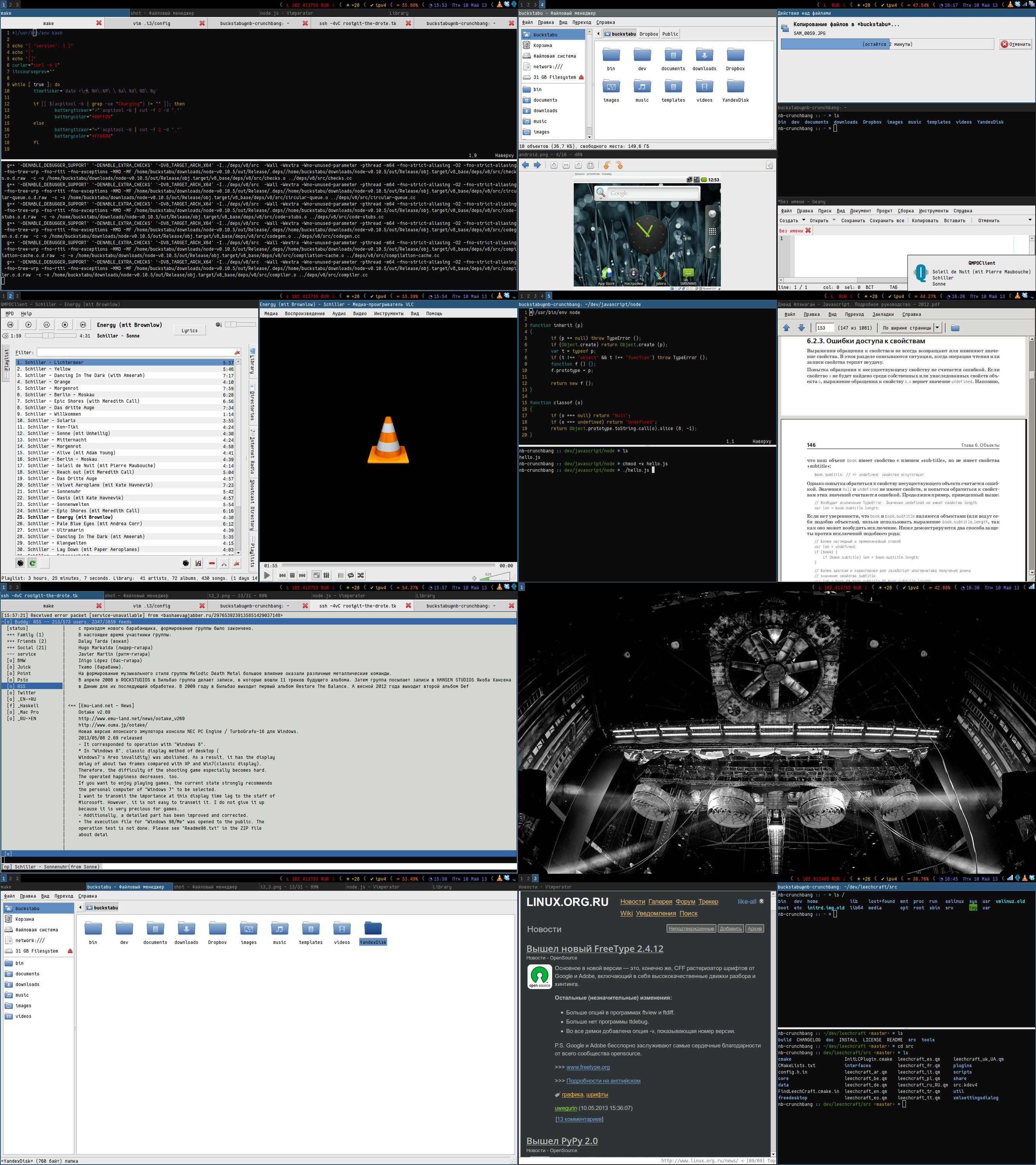
Task: Open the VLC Инструменты menu
Action: (389, 313)
